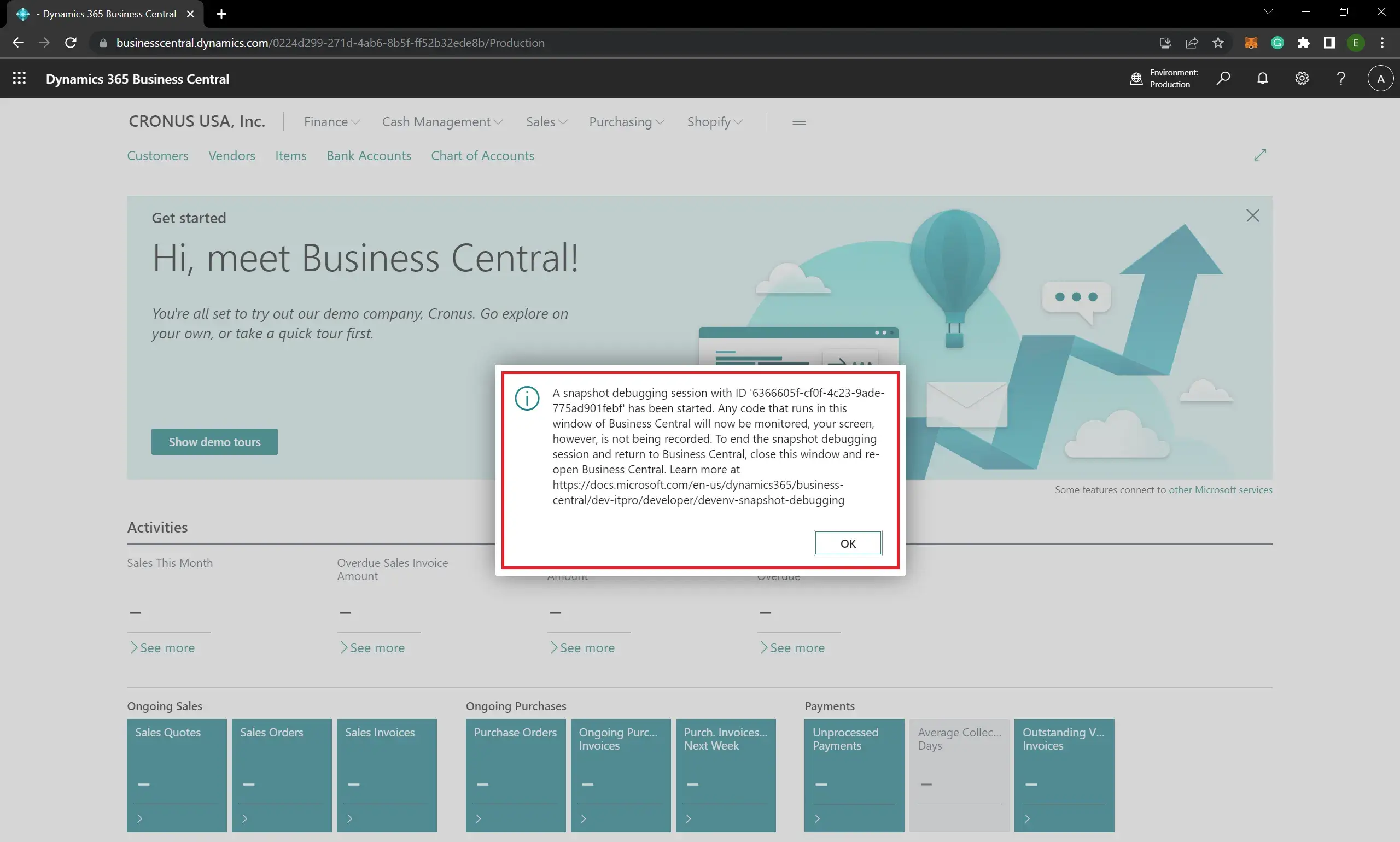Click the settings gear icon
The height and width of the screenshot is (842, 1400).
[1301, 79]
